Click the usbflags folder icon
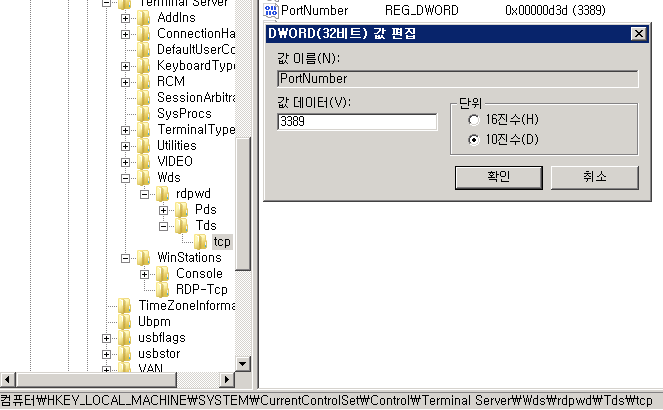The width and height of the screenshot is (663, 410). (125, 338)
